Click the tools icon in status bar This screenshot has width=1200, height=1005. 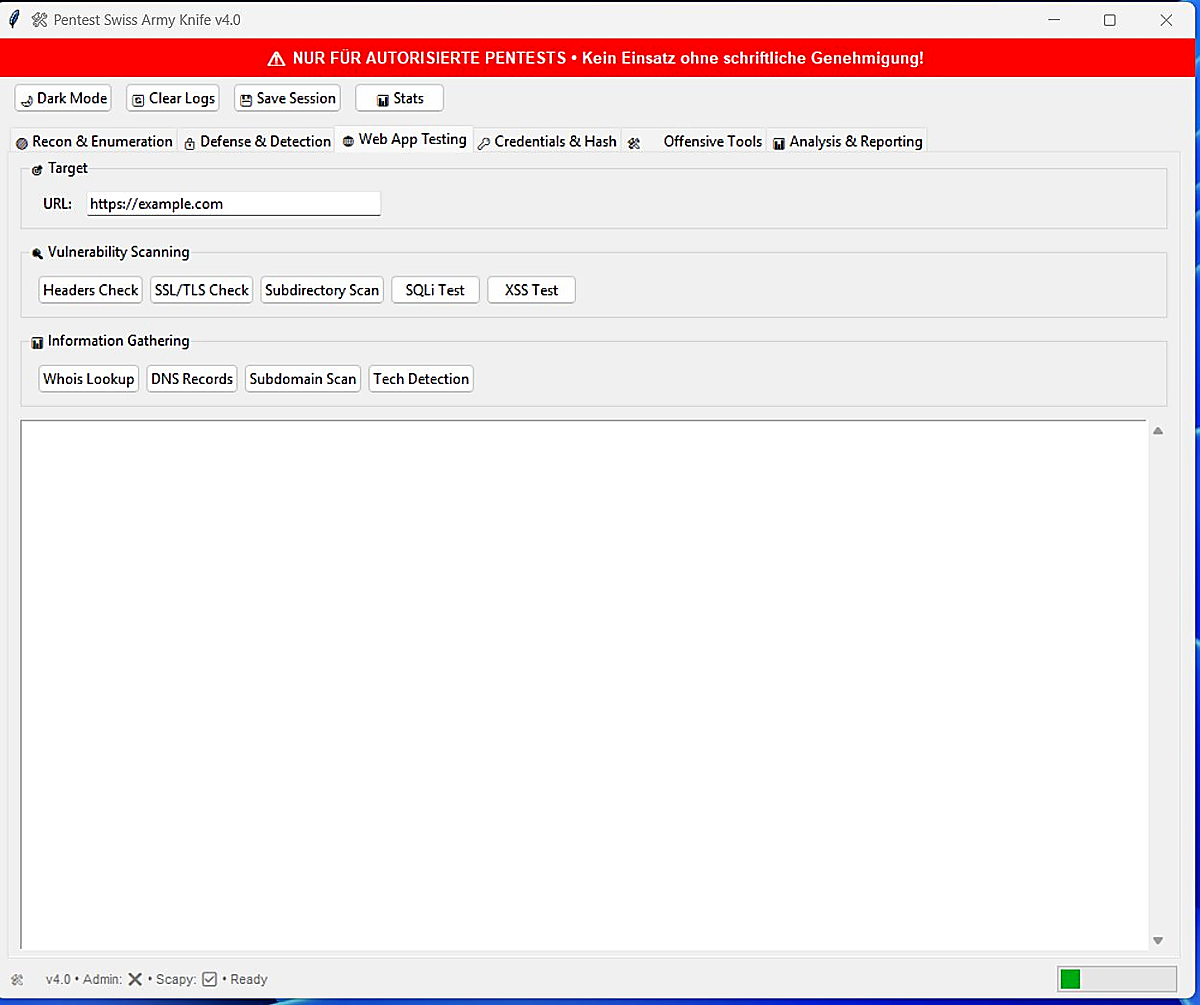click(x=17, y=980)
